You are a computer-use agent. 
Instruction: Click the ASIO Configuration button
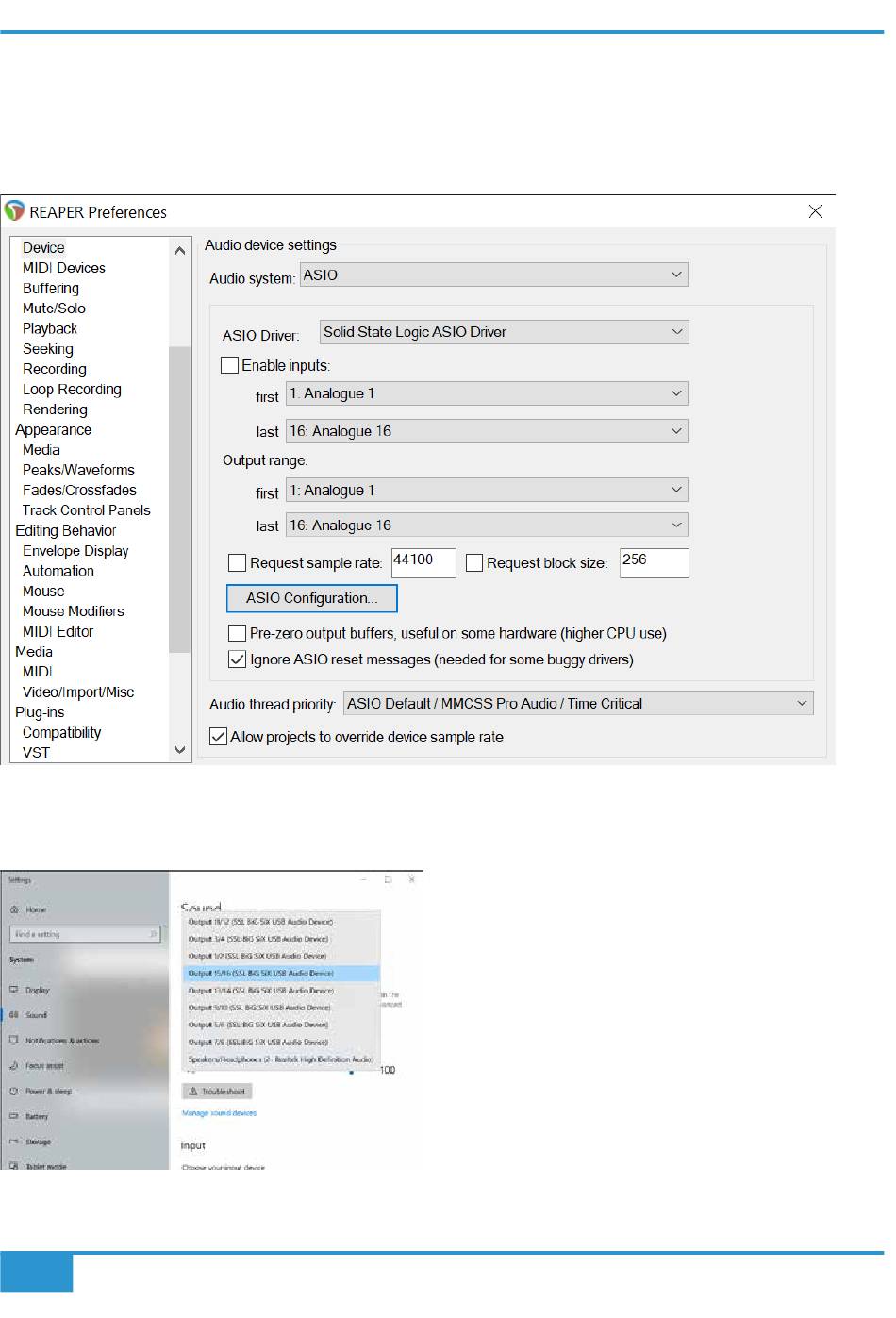coord(312,598)
